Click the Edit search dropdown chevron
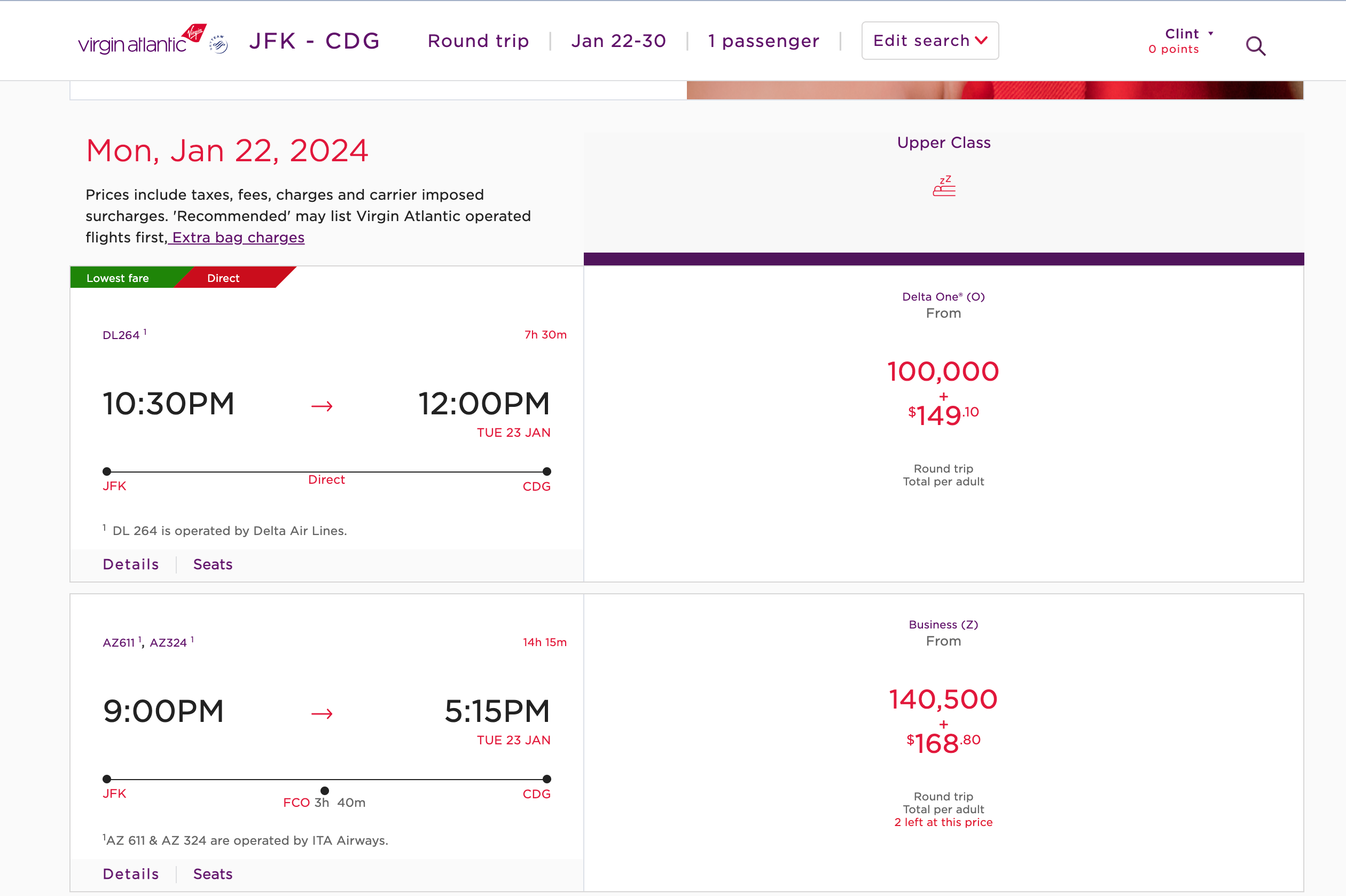Image resolution: width=1346 pixels, height=896 pixels. click(983, 41)
